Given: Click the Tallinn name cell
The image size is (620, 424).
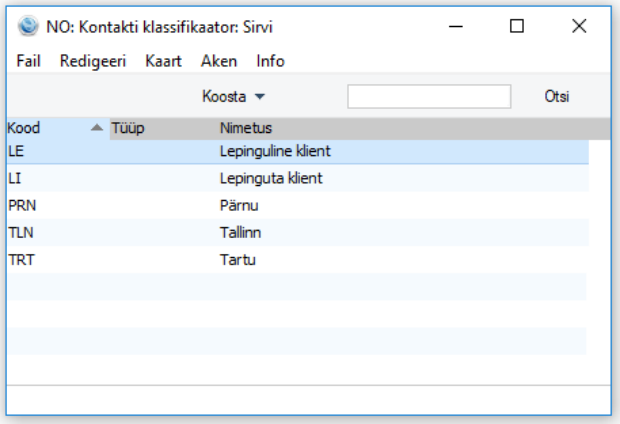Looking at the screenshot, I should point(240,233).
